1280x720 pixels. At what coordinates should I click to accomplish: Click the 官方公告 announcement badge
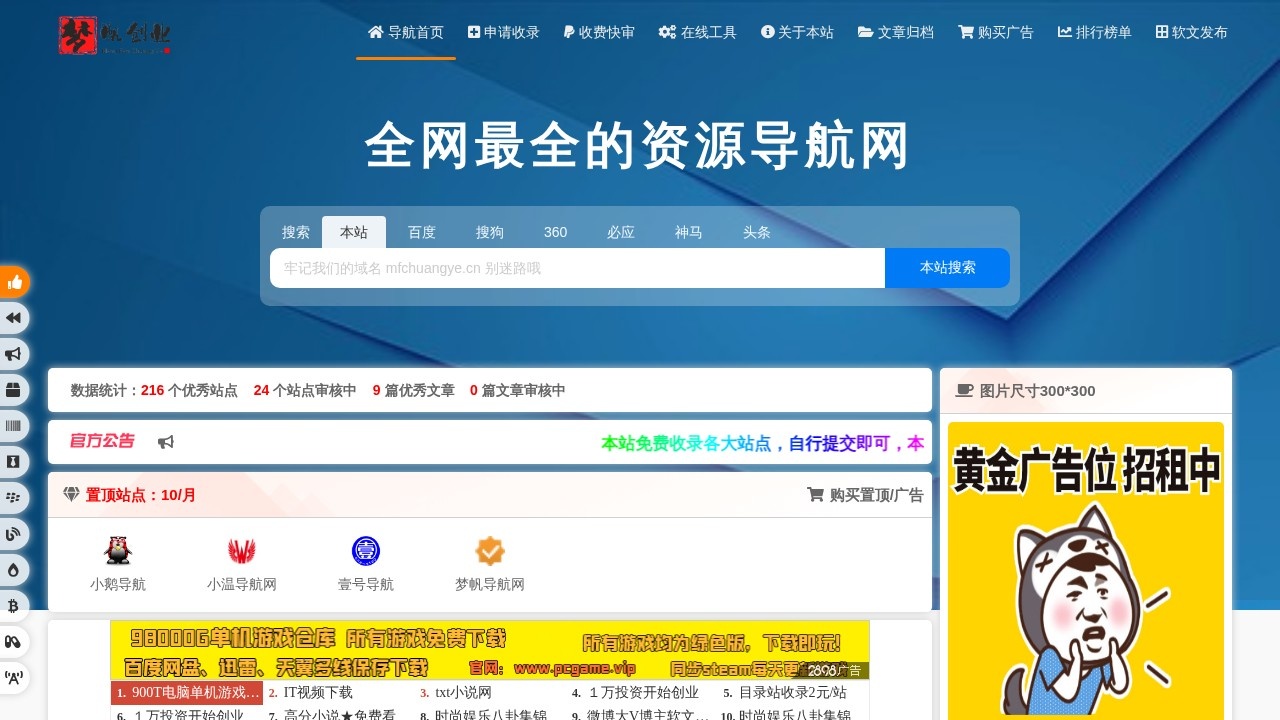(102, 441)
